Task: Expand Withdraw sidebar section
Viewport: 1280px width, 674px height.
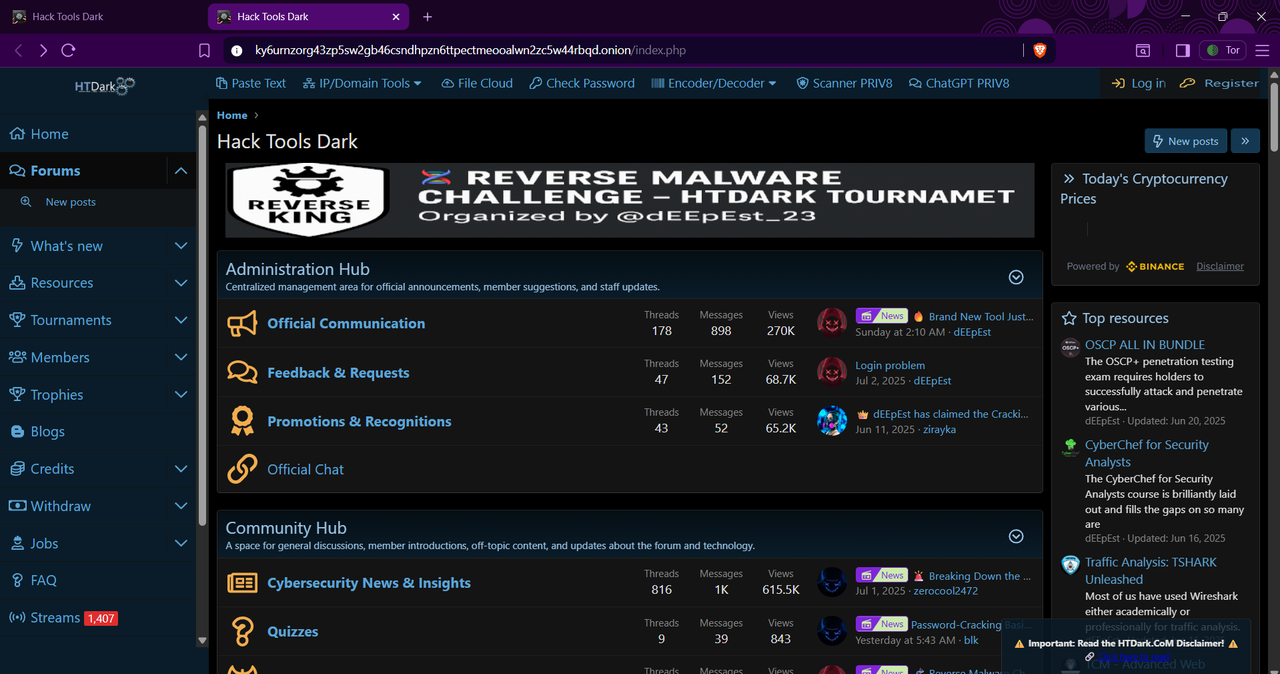Action: [x=181, y=506]
